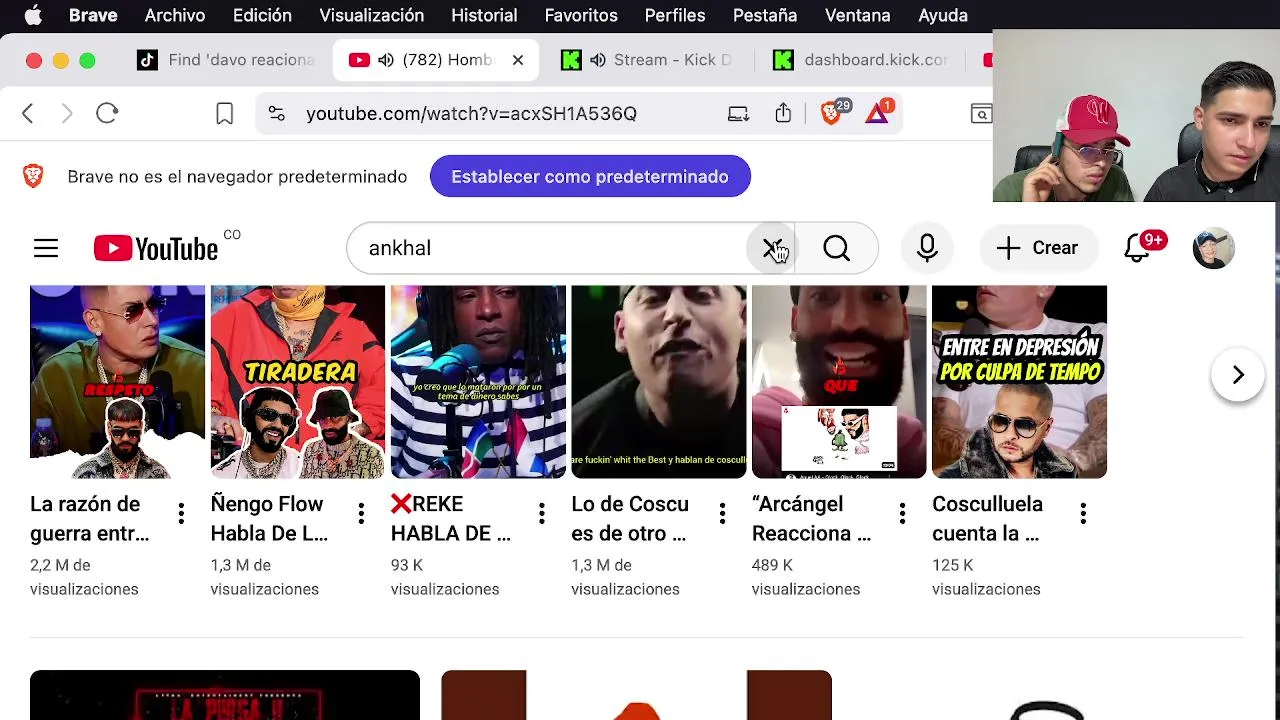The height and width of the screenshot is (720, 1280).
Task: Open 'La razón de guerra entr...' short thumbnail
Action: pyautogui.click(x=117, y=382)
